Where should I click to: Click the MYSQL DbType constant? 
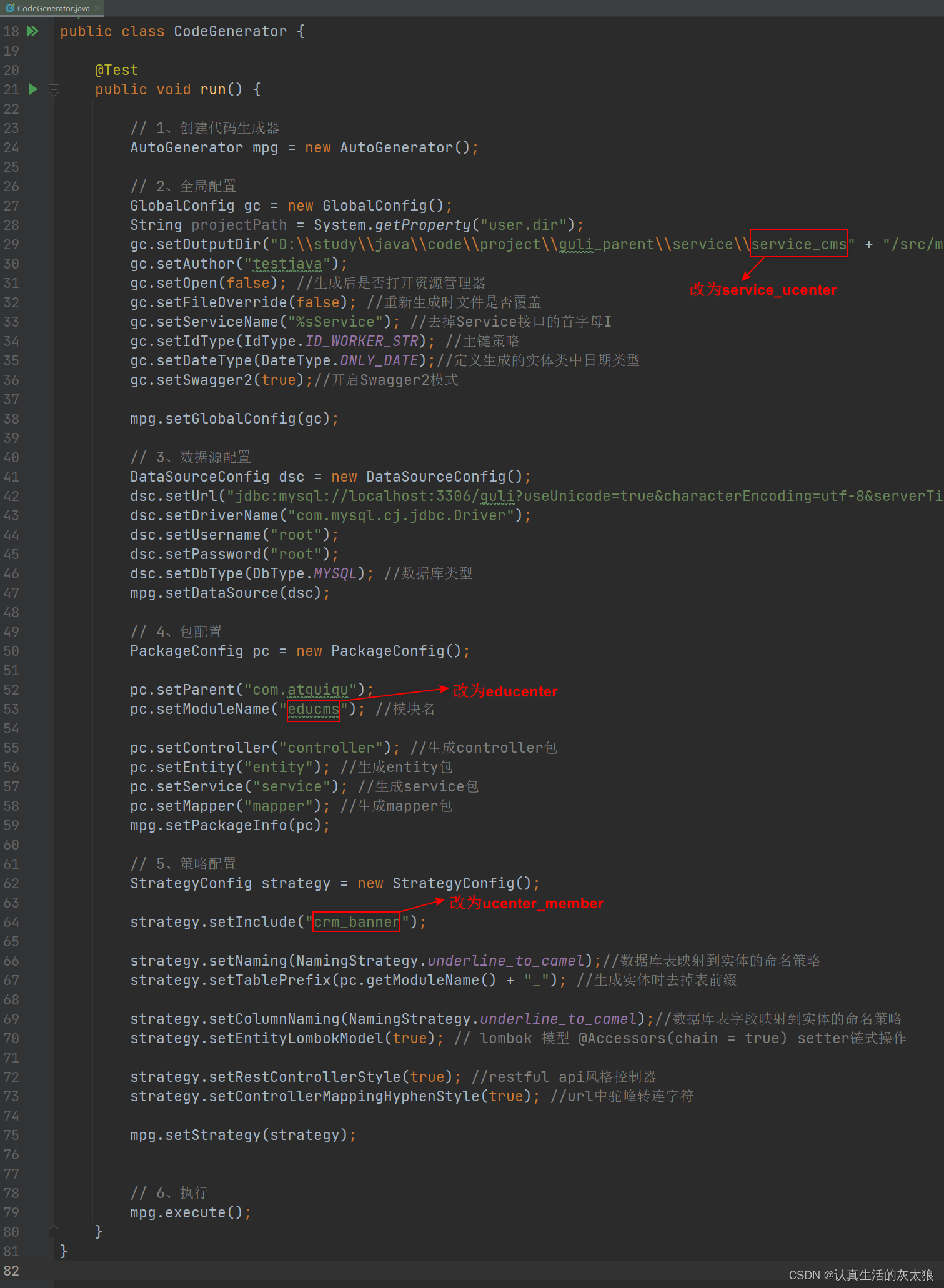pos(335,573)
